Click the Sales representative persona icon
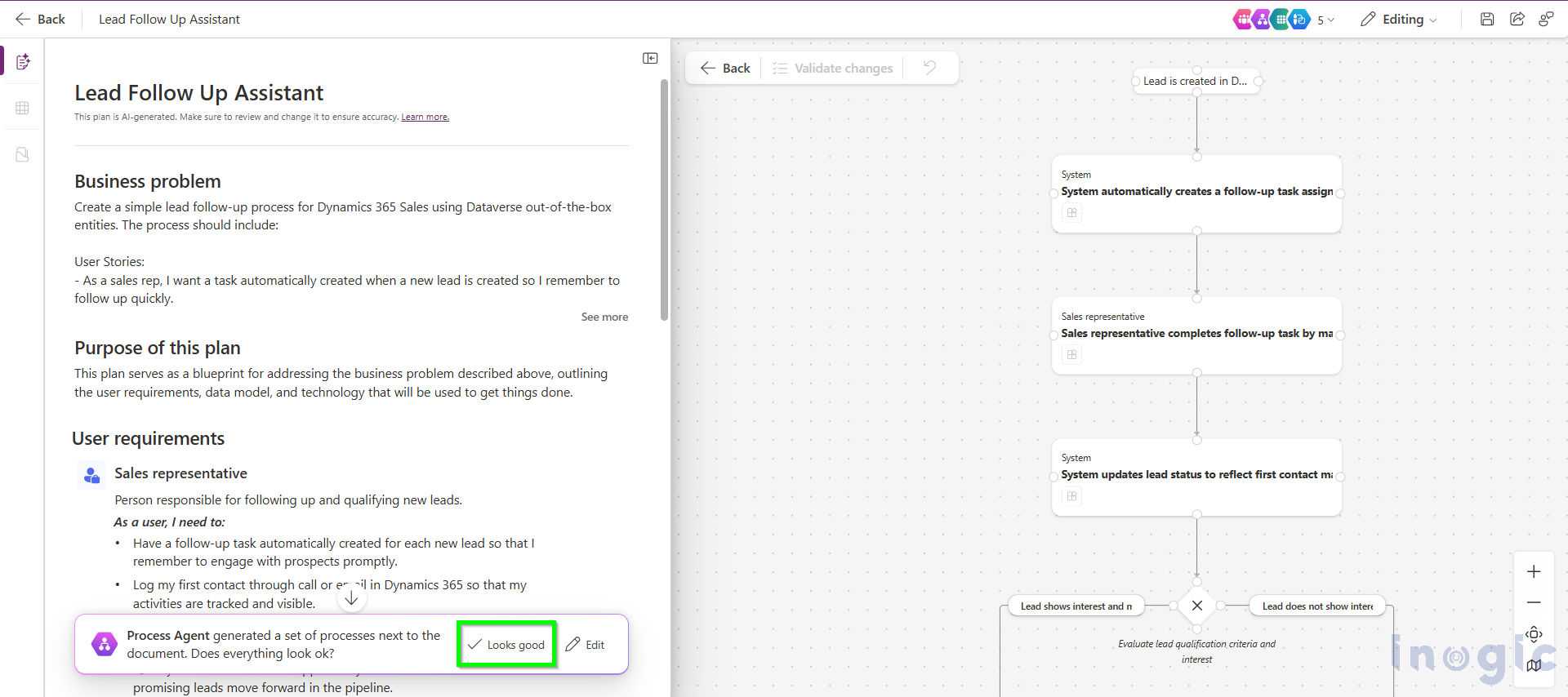 tap(91, 475)
